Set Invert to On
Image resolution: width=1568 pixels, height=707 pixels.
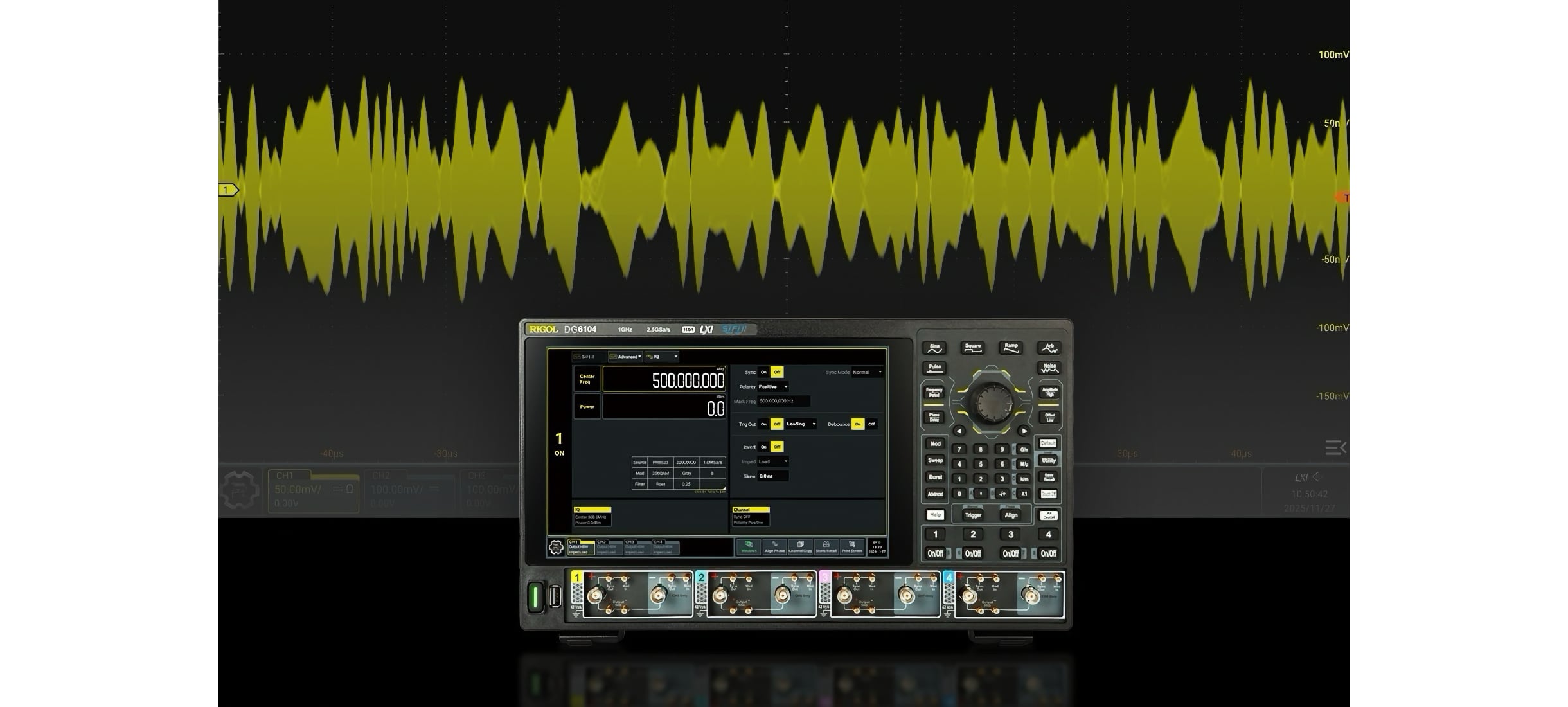pos(763,447)
